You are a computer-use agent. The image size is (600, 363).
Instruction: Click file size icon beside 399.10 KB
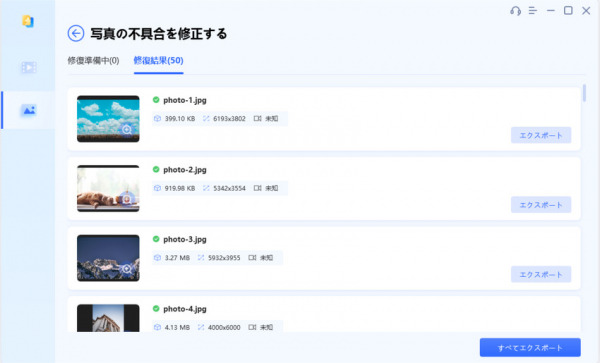(x=157, y=119)
